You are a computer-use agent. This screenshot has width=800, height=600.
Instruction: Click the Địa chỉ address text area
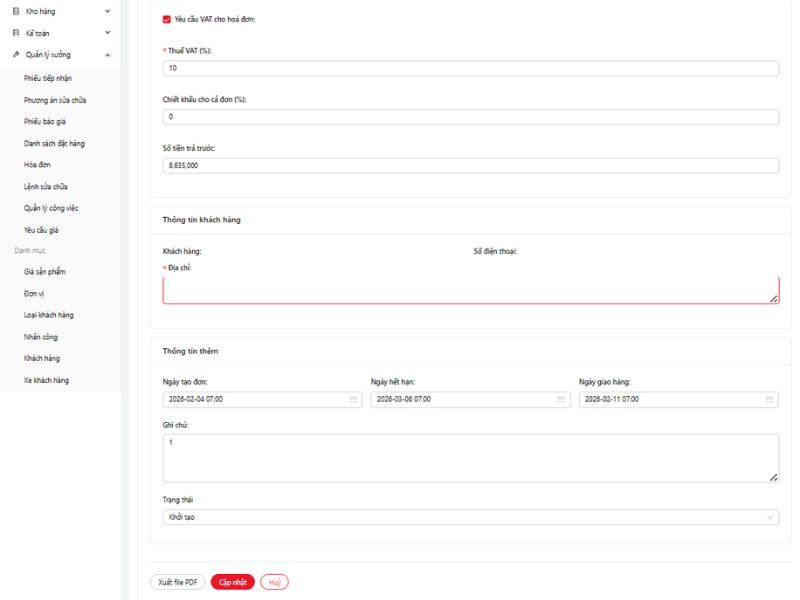click(470, 290)
